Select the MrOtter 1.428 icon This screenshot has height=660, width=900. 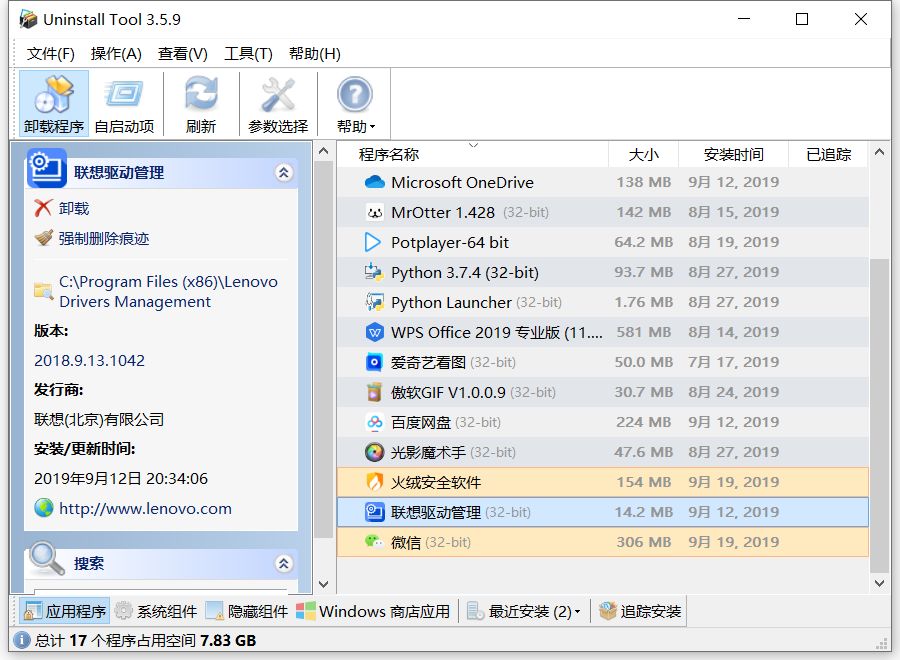pos(374,213)
